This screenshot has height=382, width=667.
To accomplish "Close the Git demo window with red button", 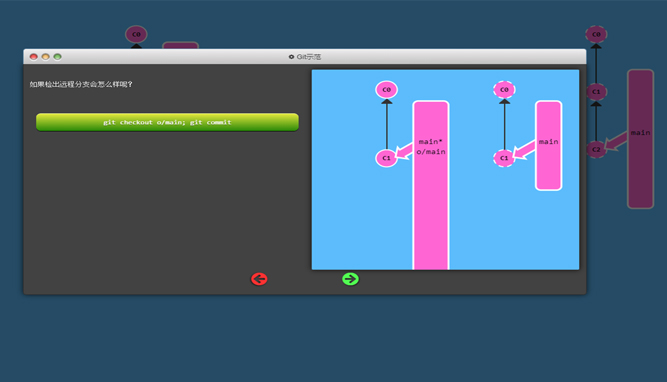I will tap(34, 57).
